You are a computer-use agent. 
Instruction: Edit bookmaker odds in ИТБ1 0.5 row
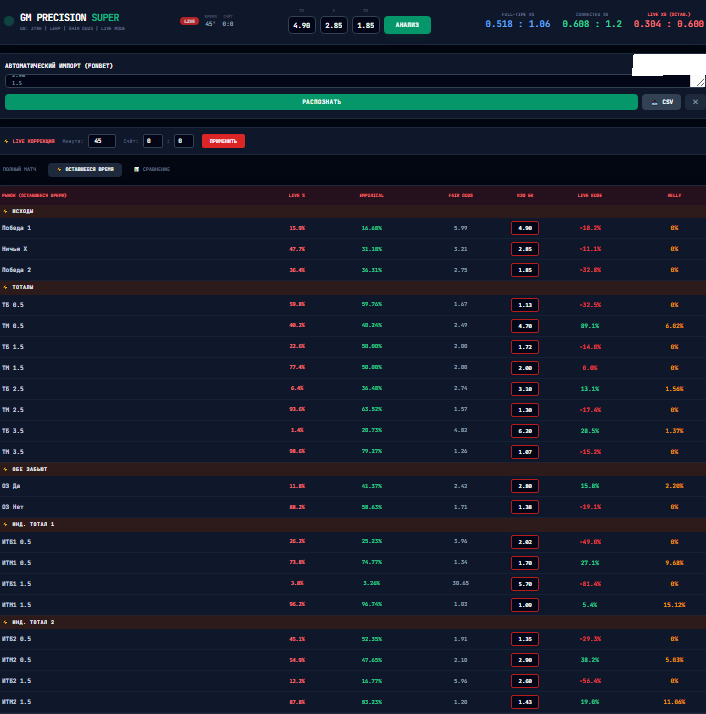tap(525, 542)
